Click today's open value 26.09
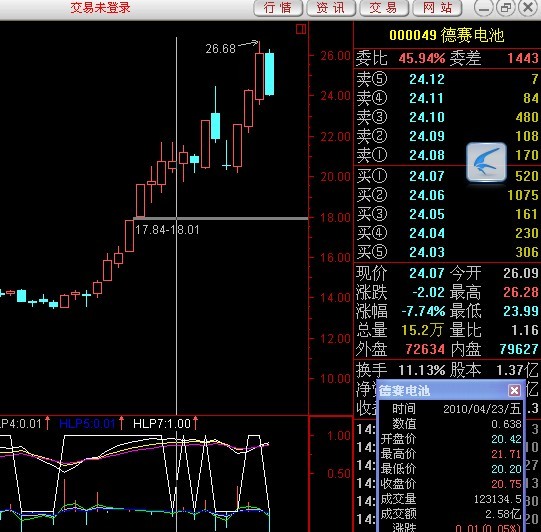 [521, 273]
